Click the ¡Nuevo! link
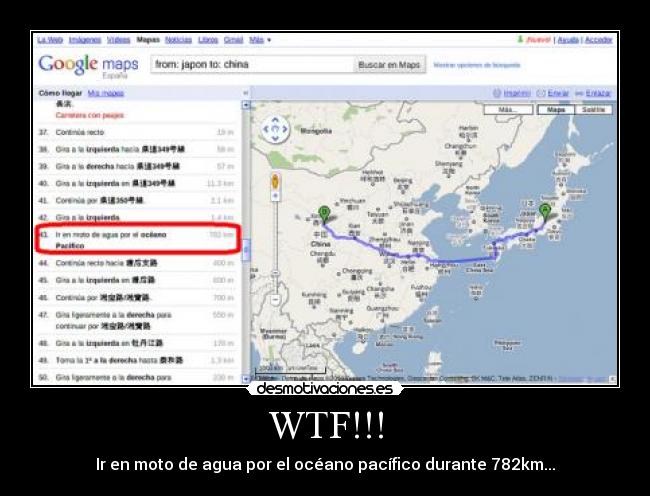Screen dimensions: 650x496 point(538,40)
